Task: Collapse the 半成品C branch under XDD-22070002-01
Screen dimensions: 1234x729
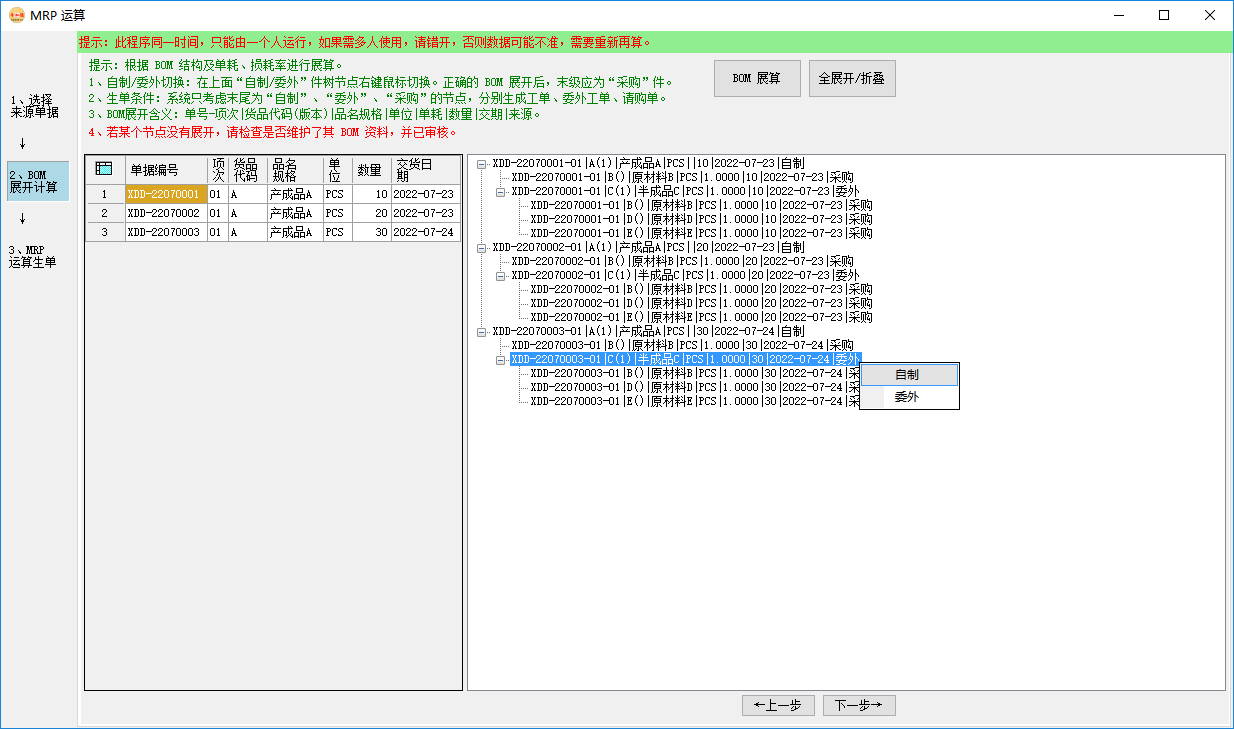Action: pyautogui.click(x=498, y=275)
